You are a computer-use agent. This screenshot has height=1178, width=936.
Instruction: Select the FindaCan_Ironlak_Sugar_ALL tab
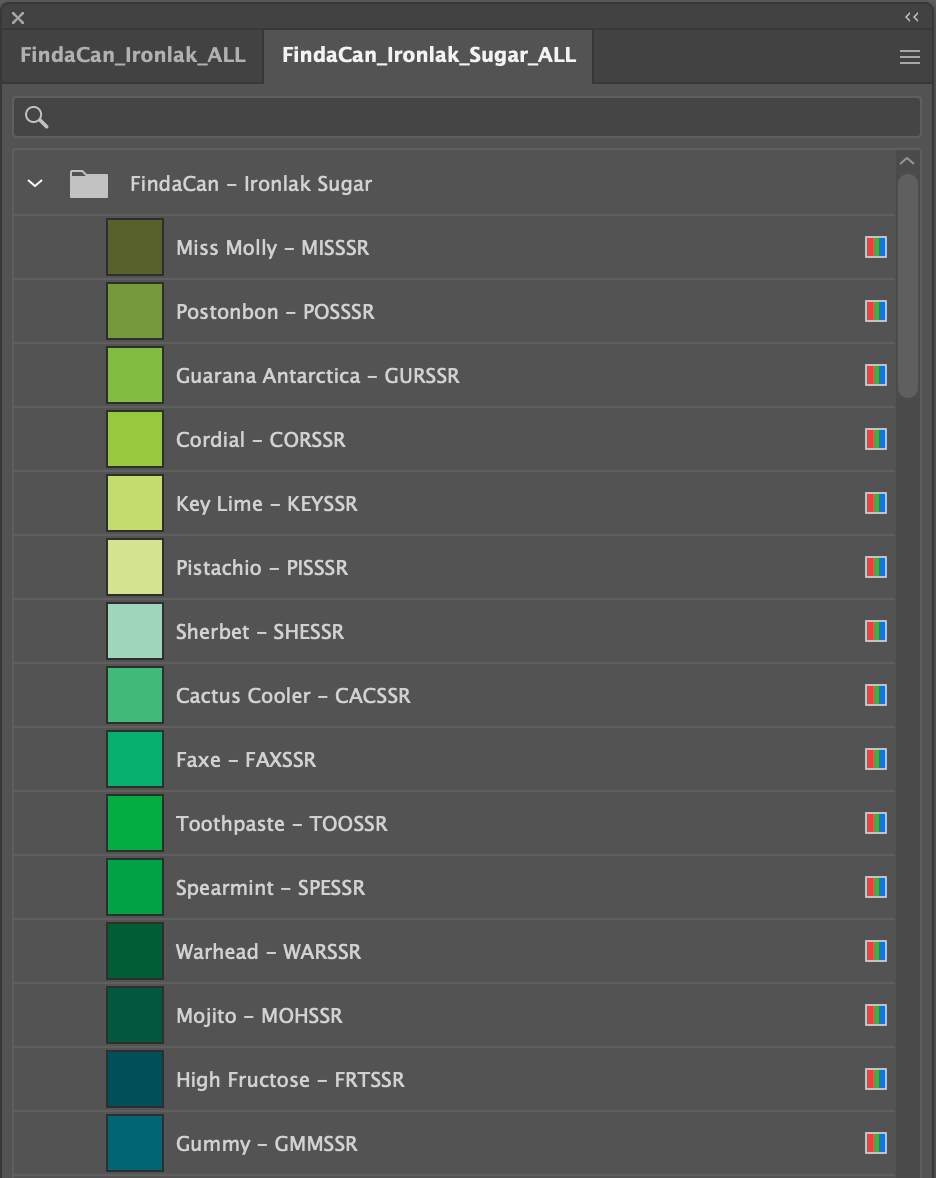(428, 55)
